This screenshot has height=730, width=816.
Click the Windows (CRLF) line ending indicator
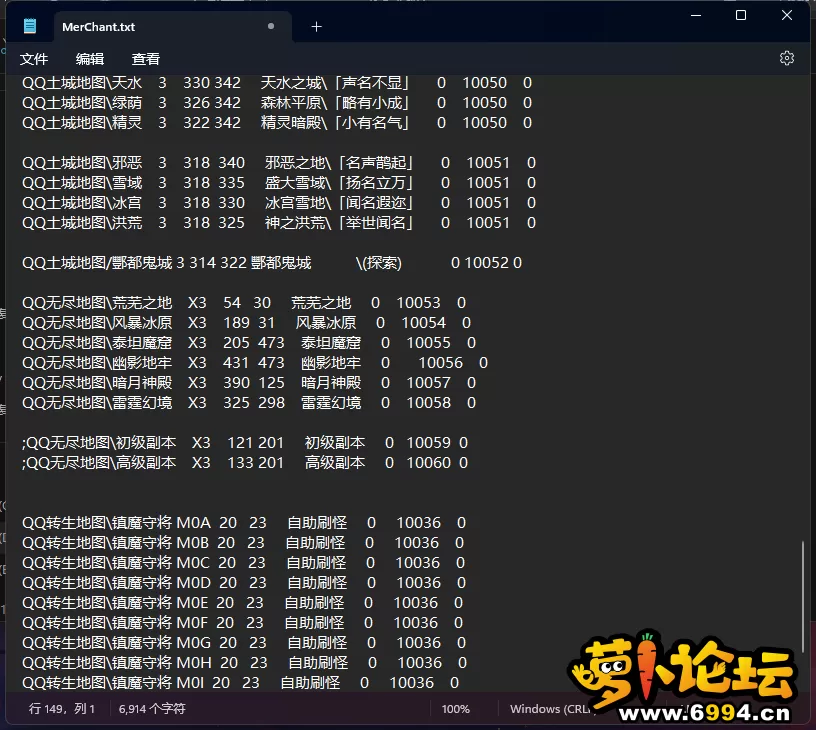(x=552, y=709)
